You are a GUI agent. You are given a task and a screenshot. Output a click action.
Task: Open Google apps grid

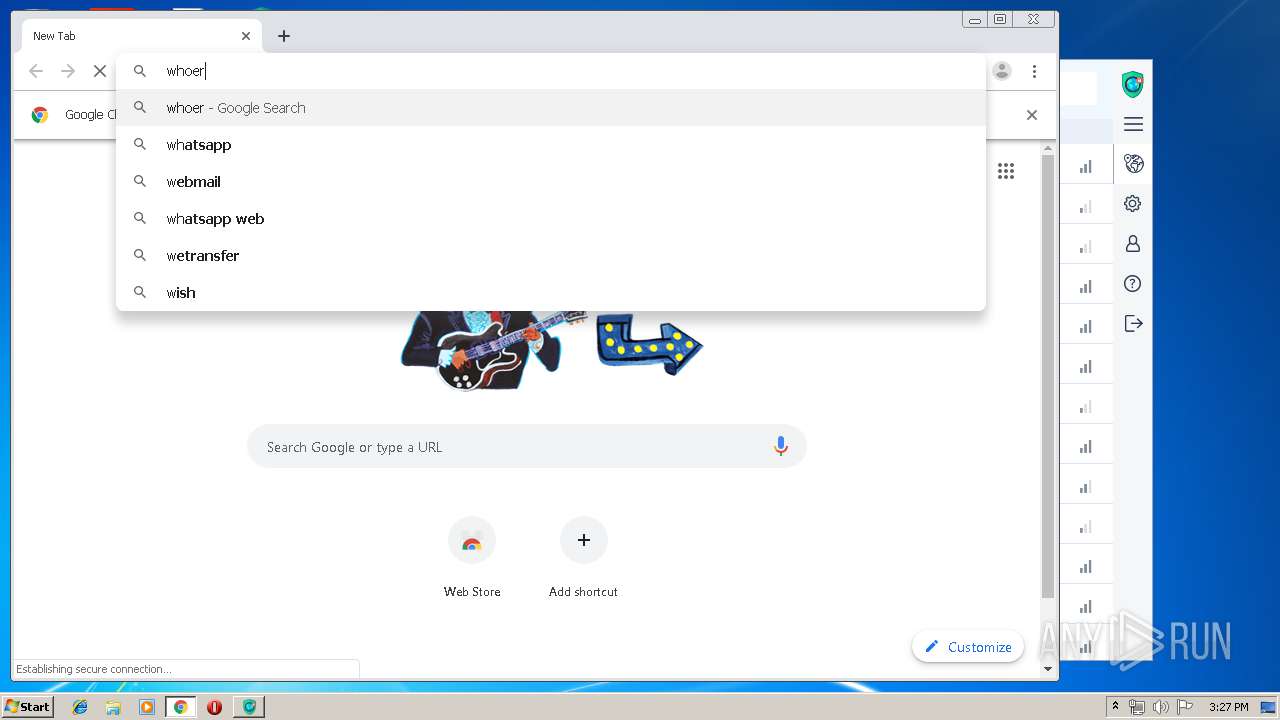[x=1006, y=171]
